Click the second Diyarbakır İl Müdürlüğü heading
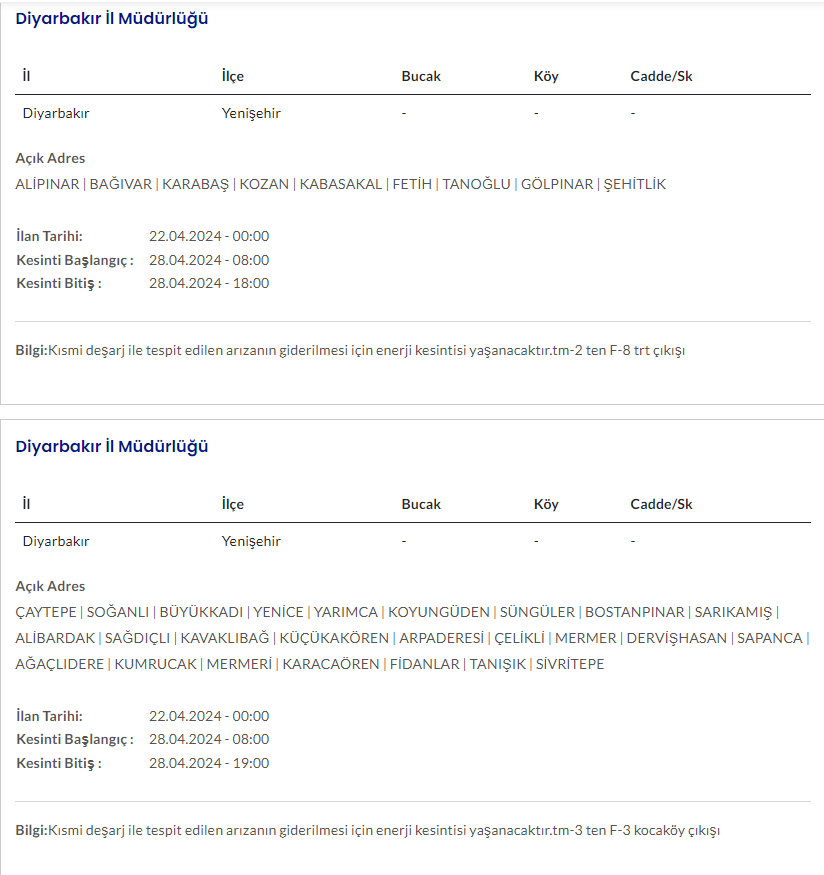 tap(112, 446)
